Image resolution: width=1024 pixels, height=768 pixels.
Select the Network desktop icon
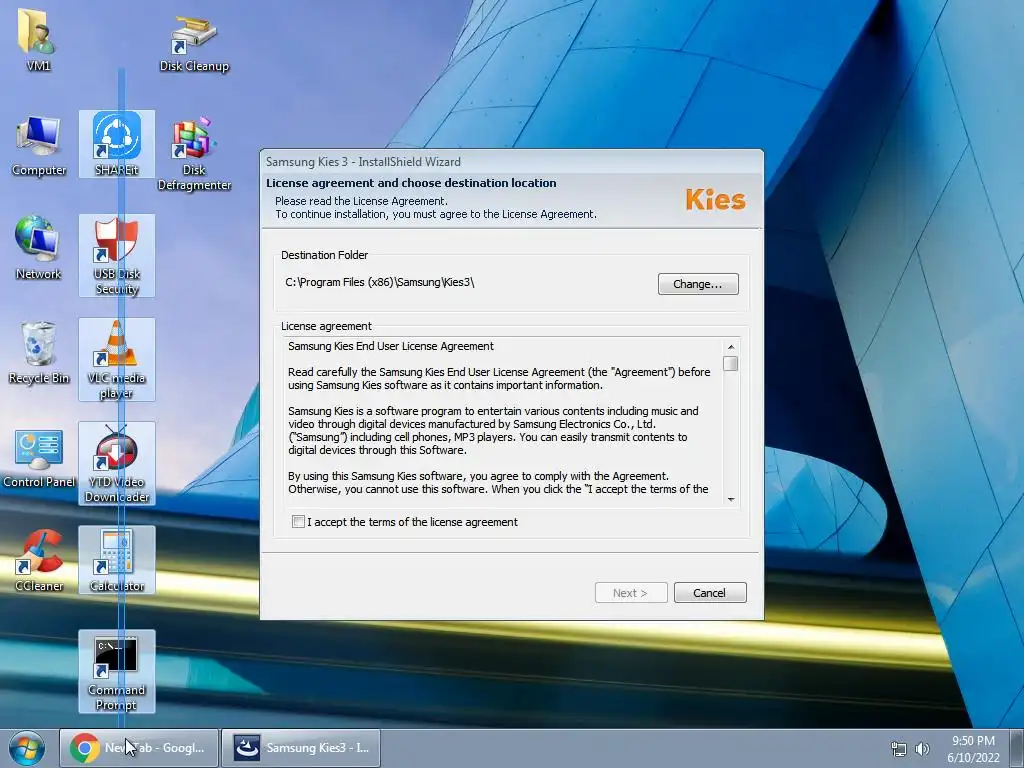(38, 248)
